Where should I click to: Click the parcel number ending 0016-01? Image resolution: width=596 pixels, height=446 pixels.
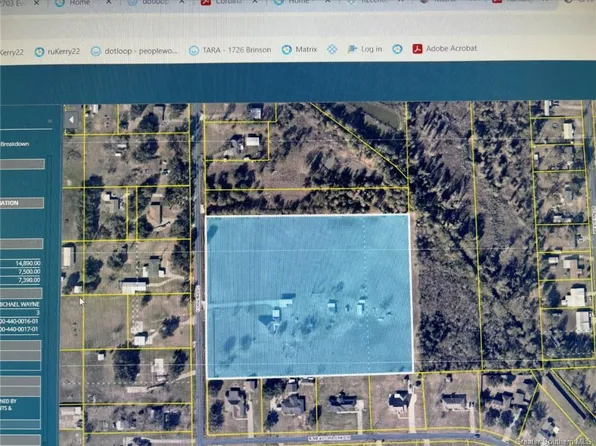(19, 321)
